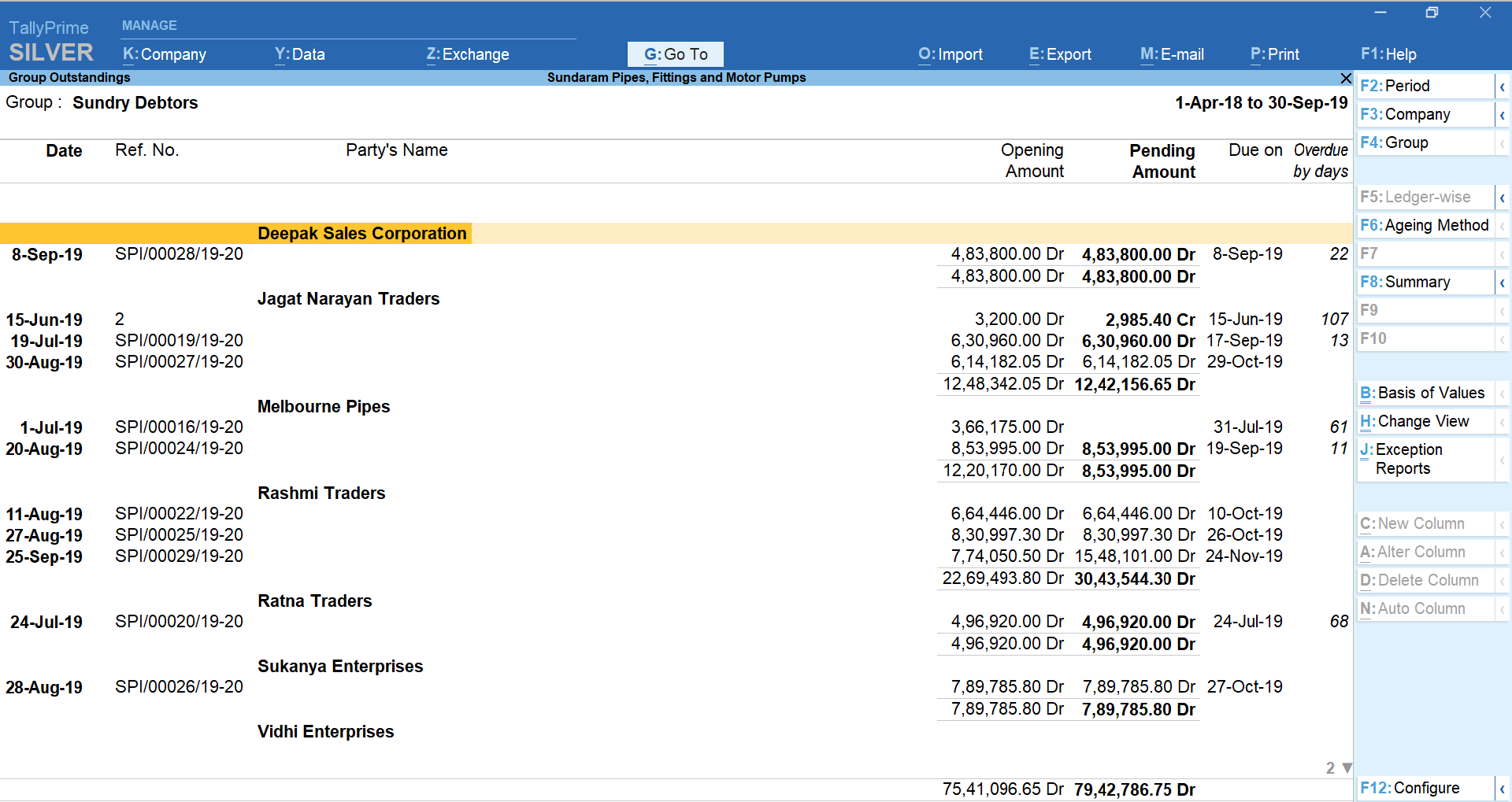The height and width of the screenshot is (802, 1512).
Task: Open the G: Go To menu
Action: pos(675,54)
